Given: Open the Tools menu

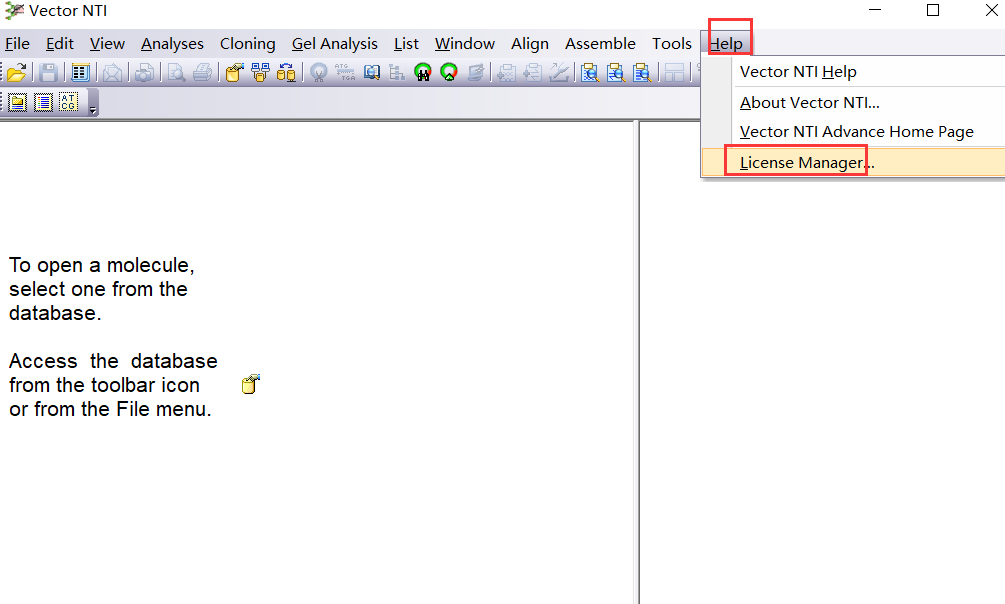Looking at the screenshot, I should (672, 44).
